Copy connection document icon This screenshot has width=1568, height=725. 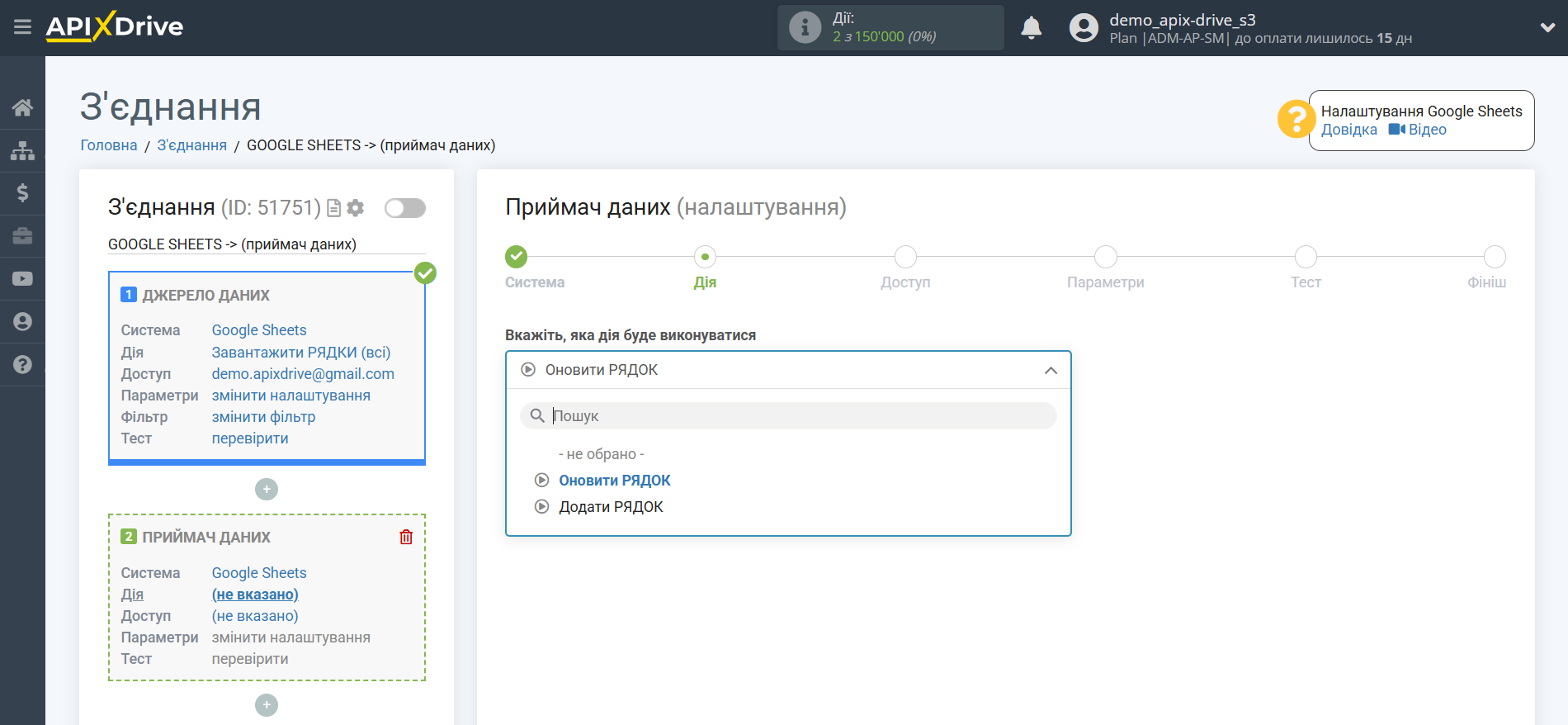[x=333, y=208]
